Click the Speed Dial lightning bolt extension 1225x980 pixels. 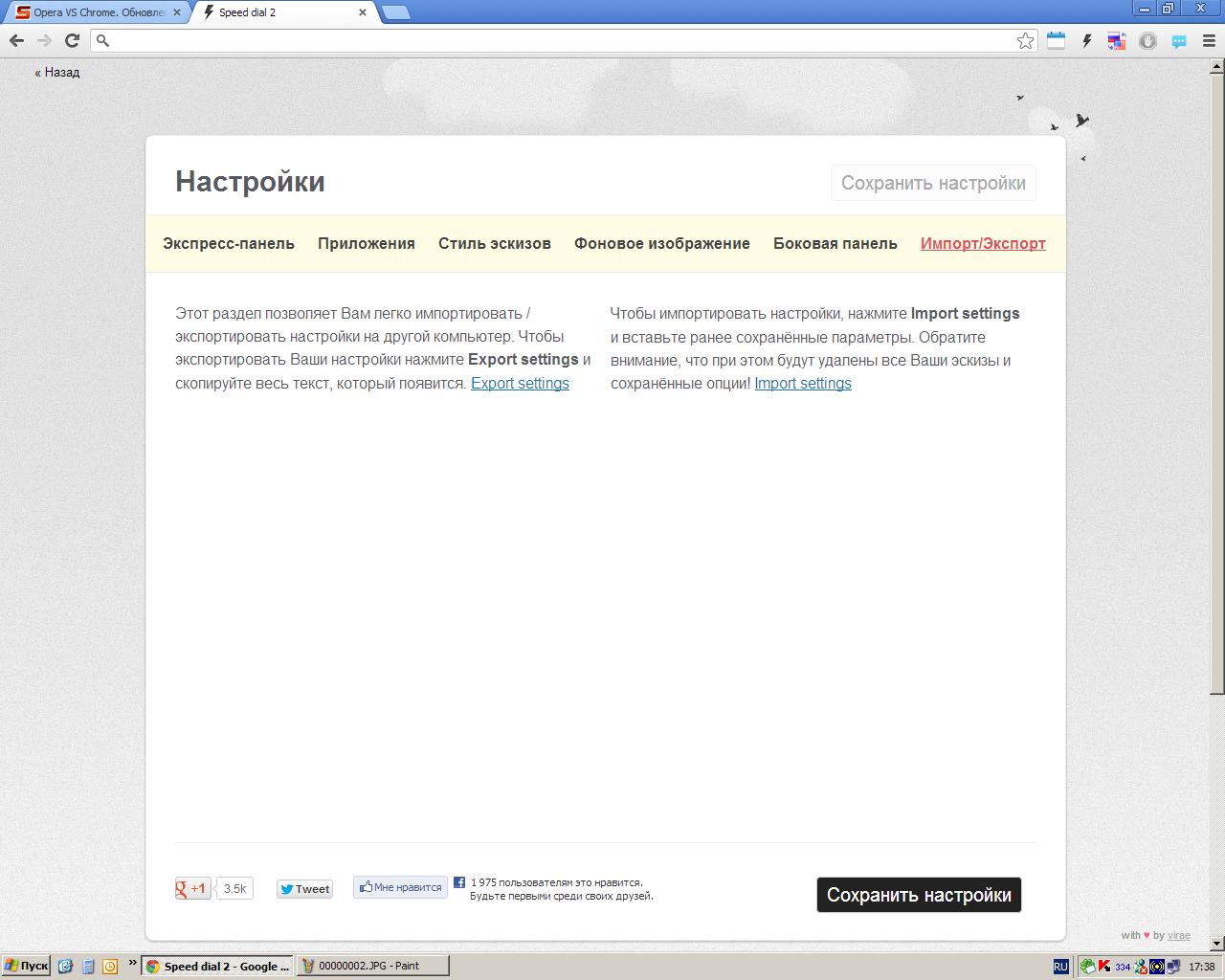1086,40
